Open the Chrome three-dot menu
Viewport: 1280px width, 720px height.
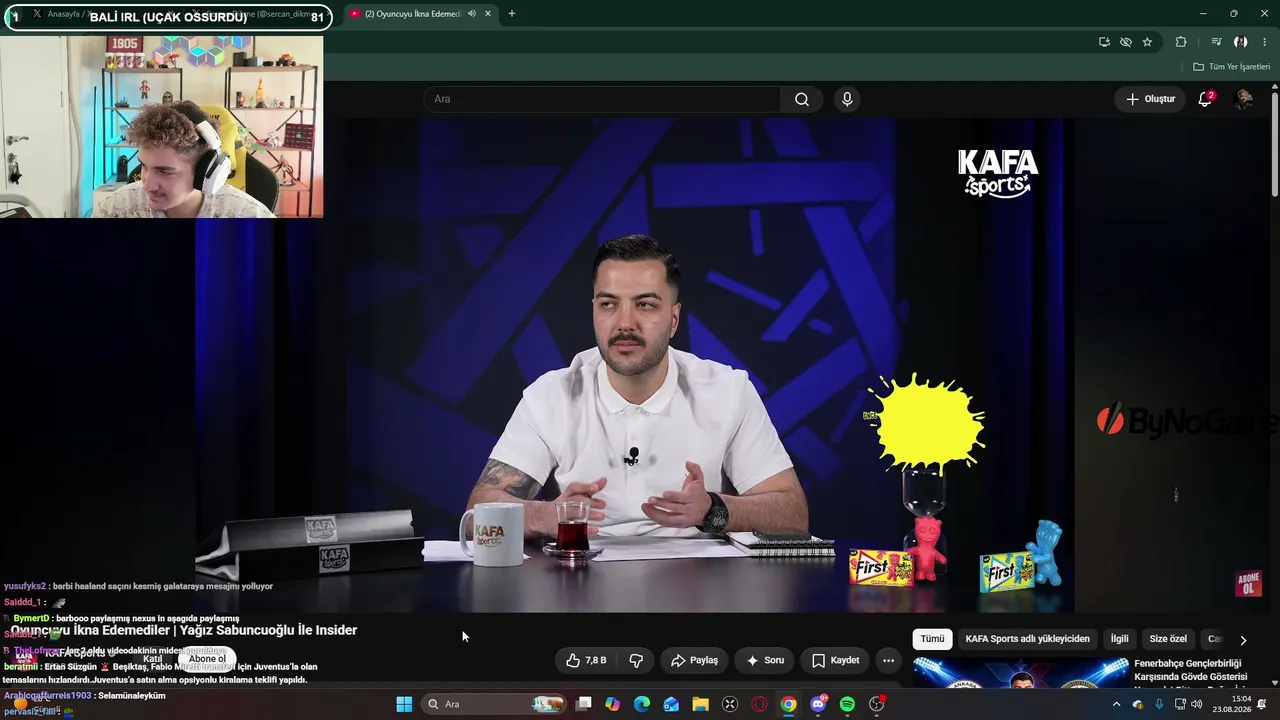(1265, 42)
